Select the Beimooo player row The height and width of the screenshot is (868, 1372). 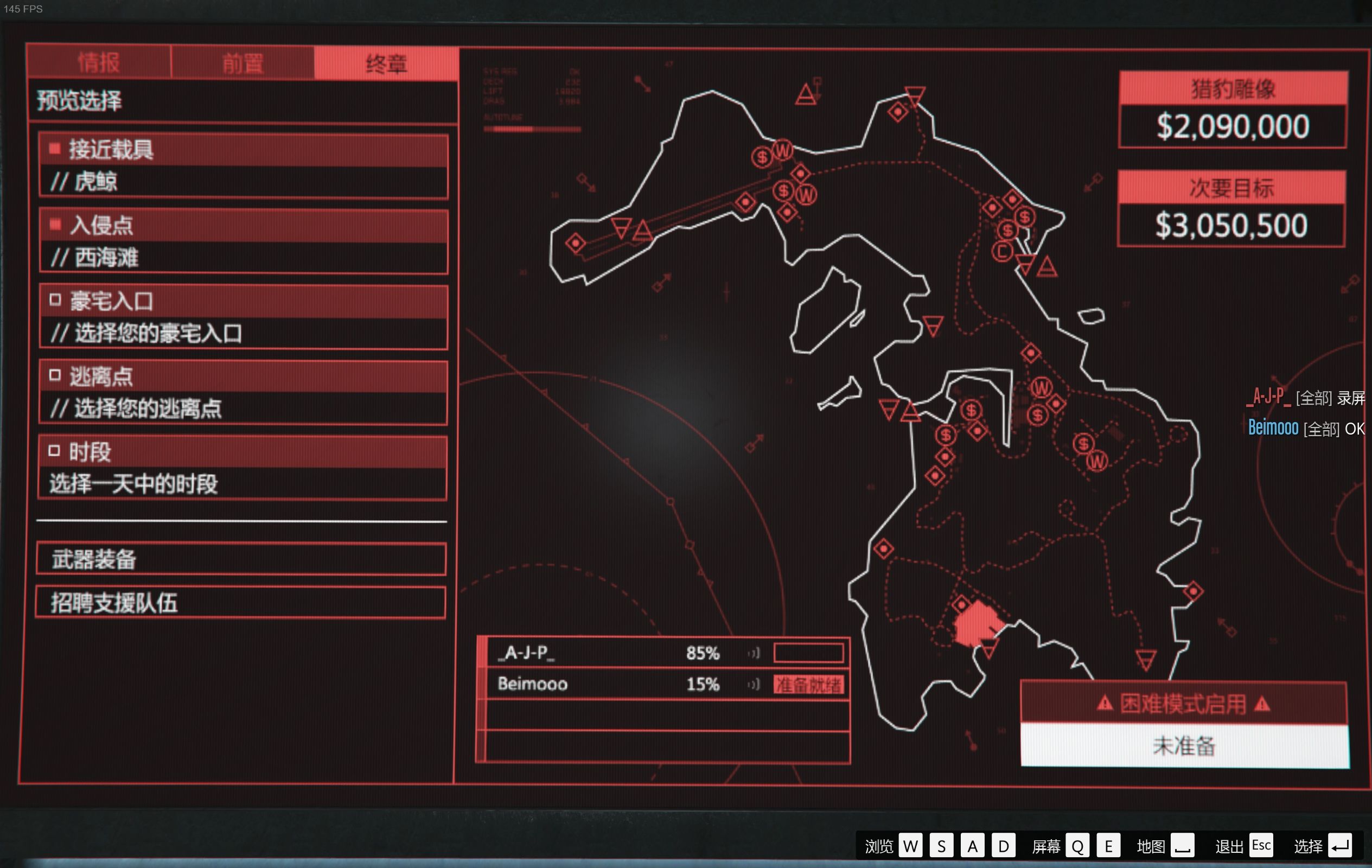pos(664,684)
